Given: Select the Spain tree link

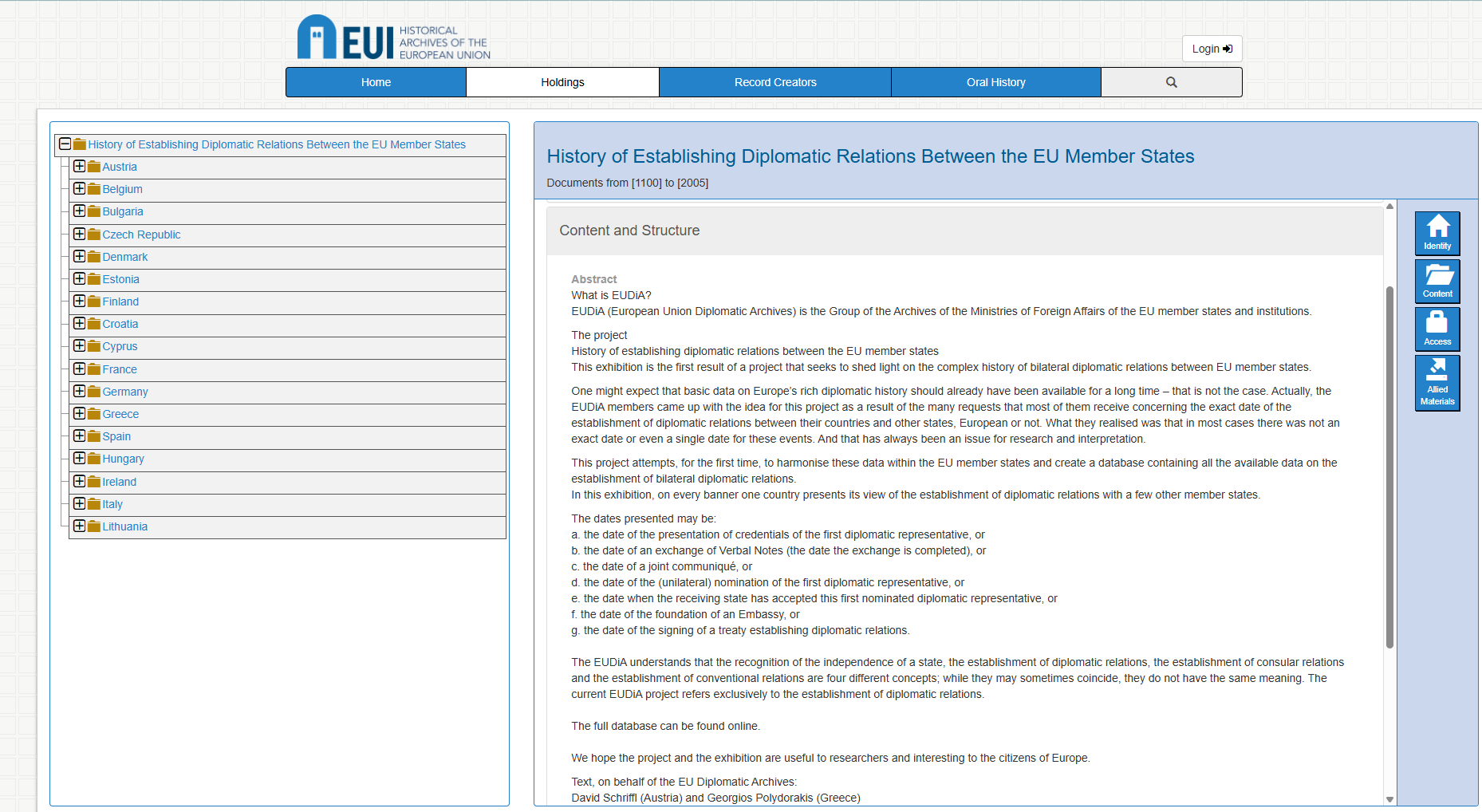Looking at the screenshot, I should coord(116,436).
